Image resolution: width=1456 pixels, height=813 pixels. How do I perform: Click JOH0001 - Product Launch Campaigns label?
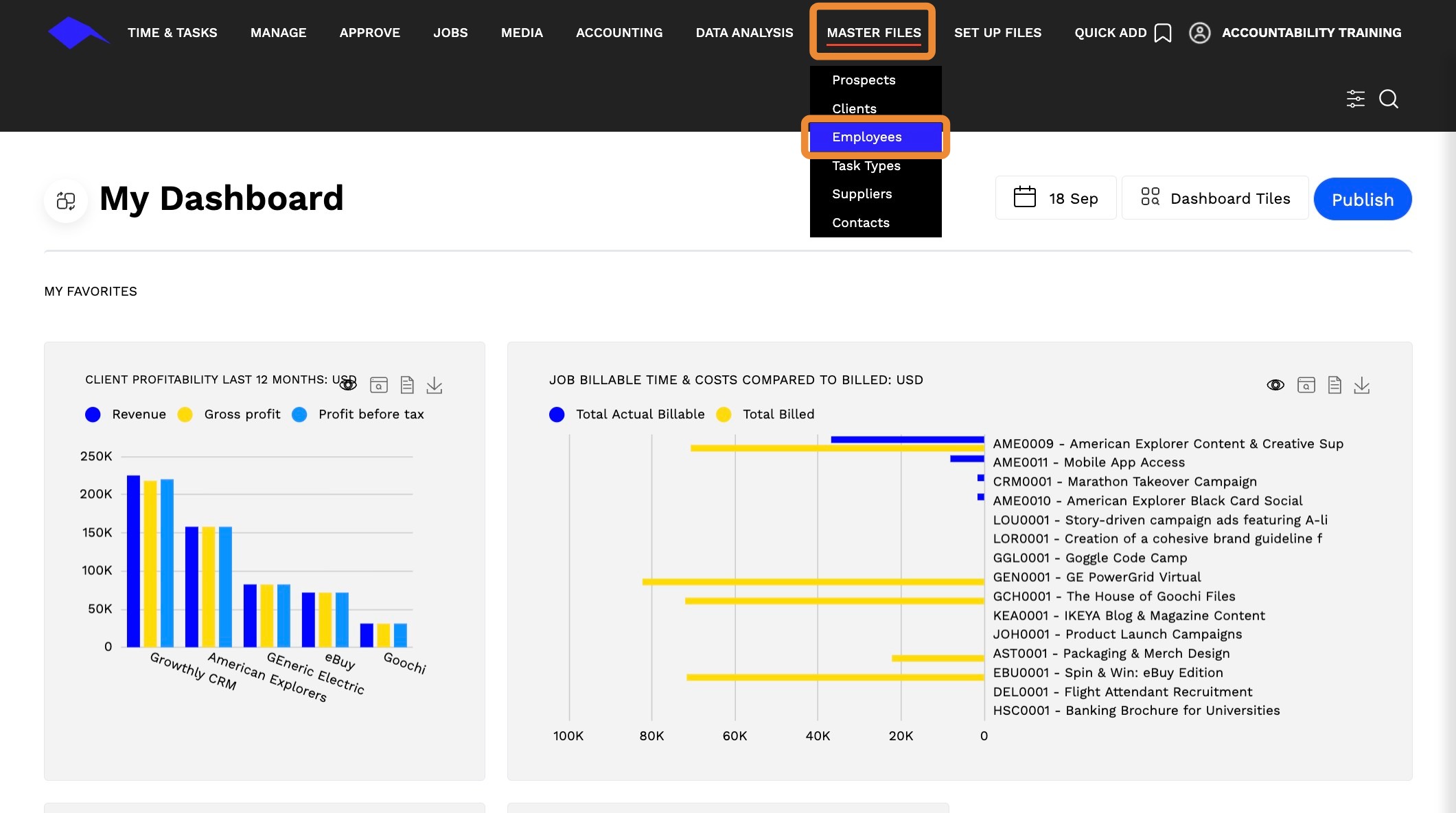point(1118,634)
